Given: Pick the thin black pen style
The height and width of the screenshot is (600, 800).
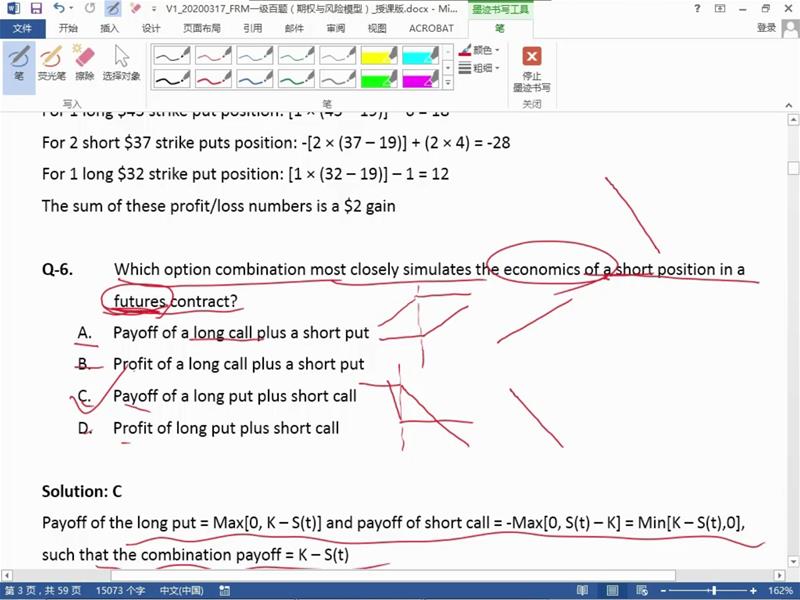Looking at the screenshot, I should 172,55.
